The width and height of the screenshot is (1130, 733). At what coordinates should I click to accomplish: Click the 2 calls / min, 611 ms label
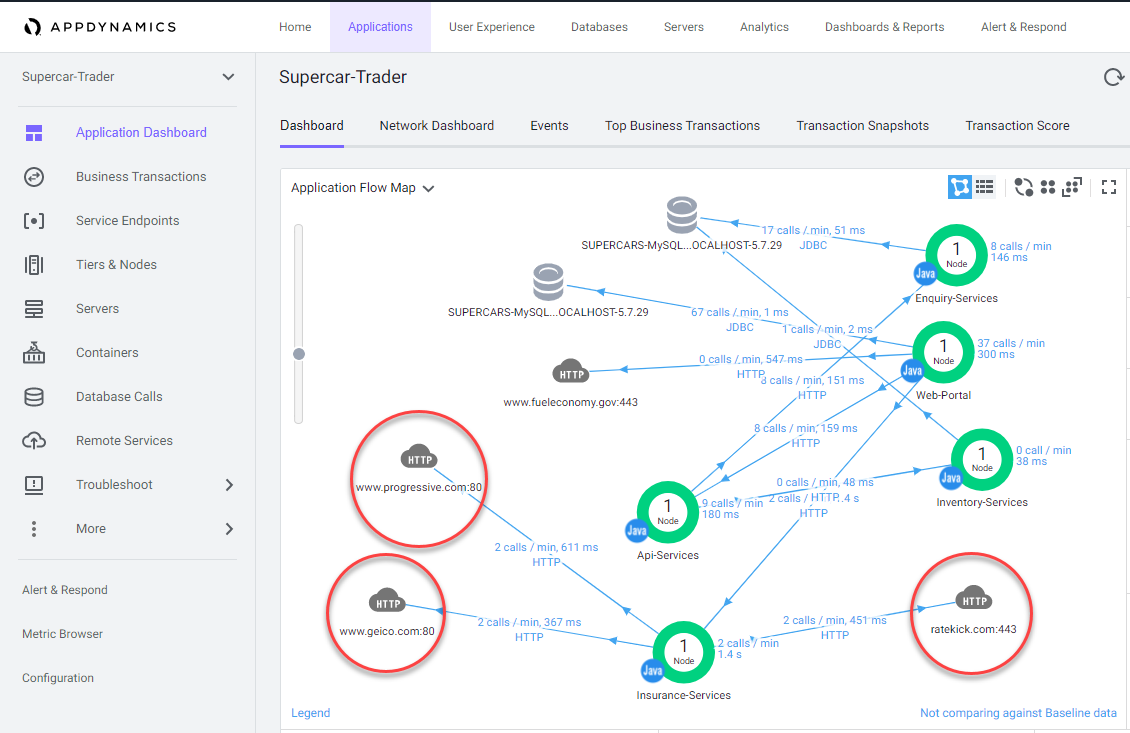pos(546,547)
